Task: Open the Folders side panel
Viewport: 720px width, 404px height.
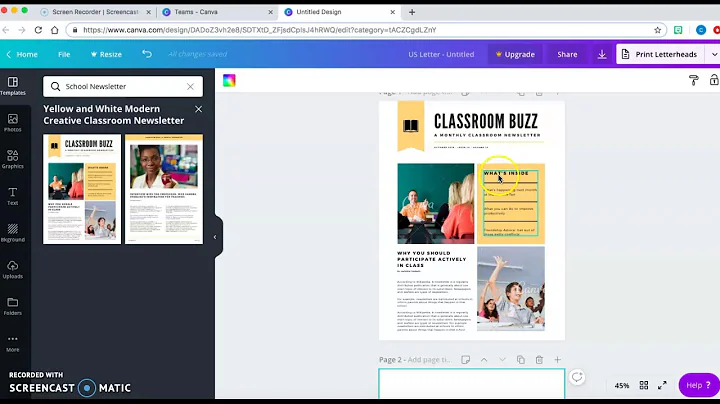Action: pos(13,307)
